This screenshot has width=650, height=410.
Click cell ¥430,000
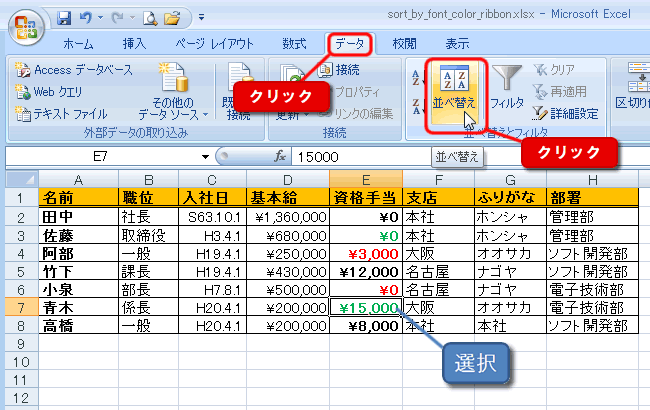[288, 272]
